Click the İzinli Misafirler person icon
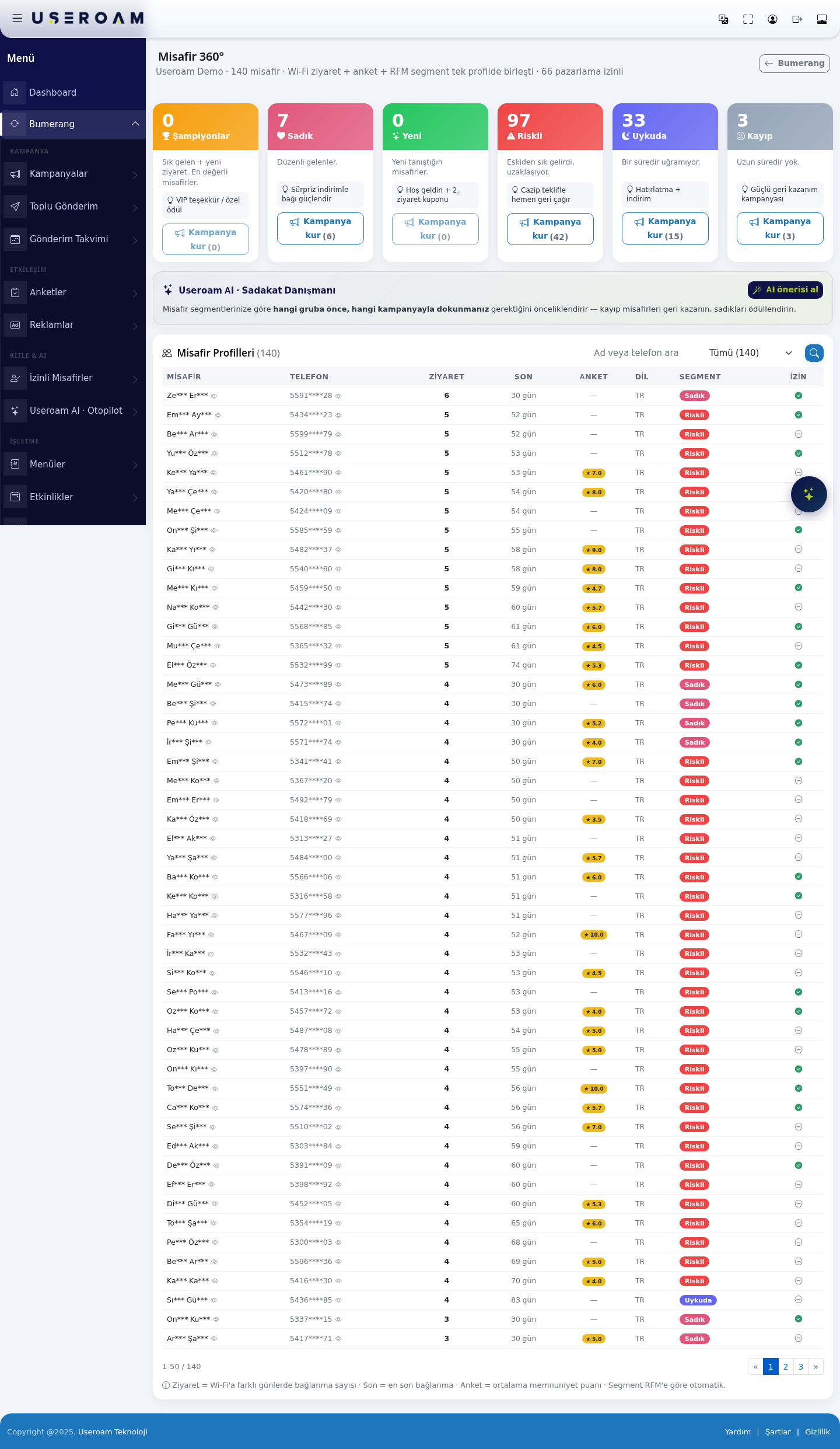The width and height of the screenshot is (840, 1449). point(15,378)
